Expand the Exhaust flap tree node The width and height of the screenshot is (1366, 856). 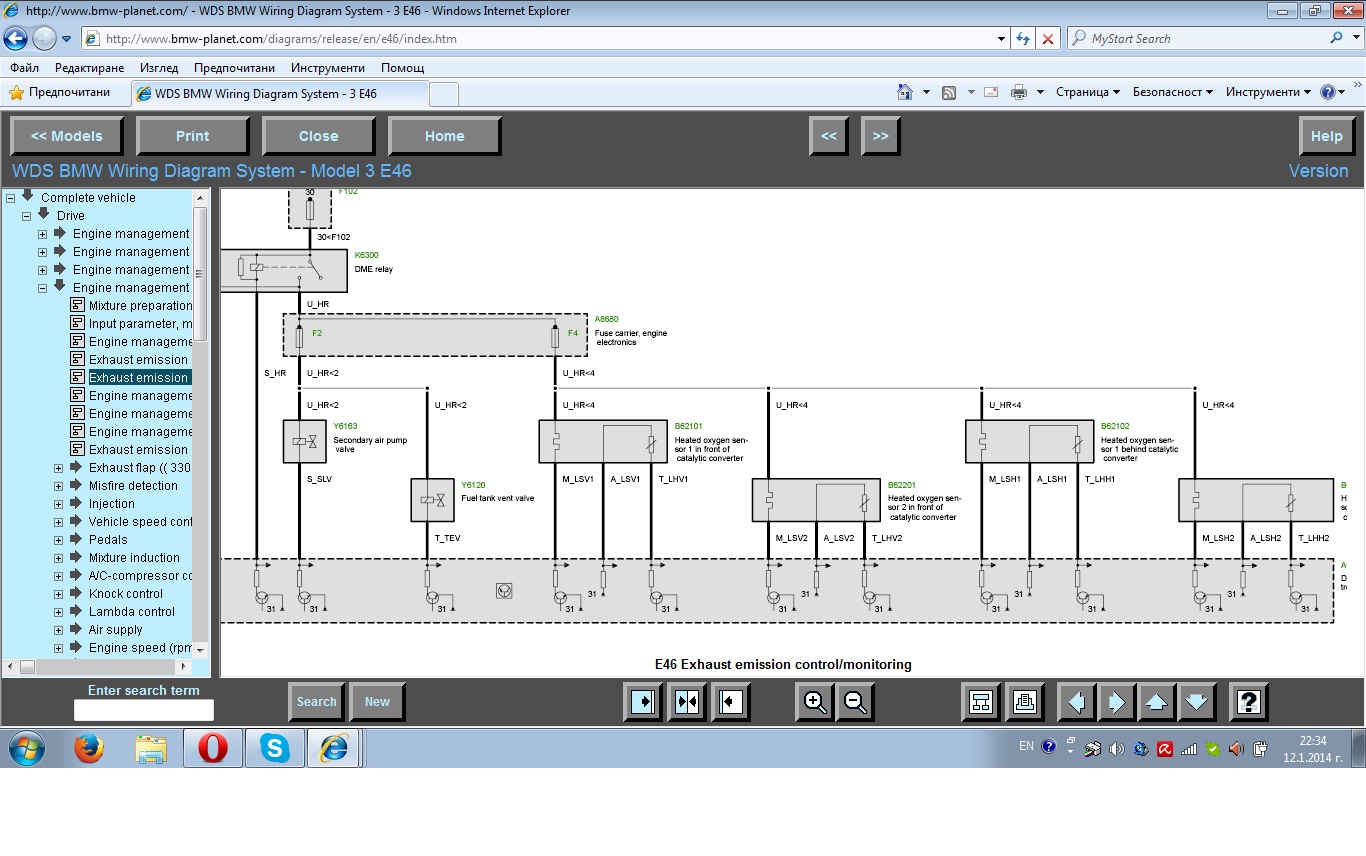click(x=59, y=468)
